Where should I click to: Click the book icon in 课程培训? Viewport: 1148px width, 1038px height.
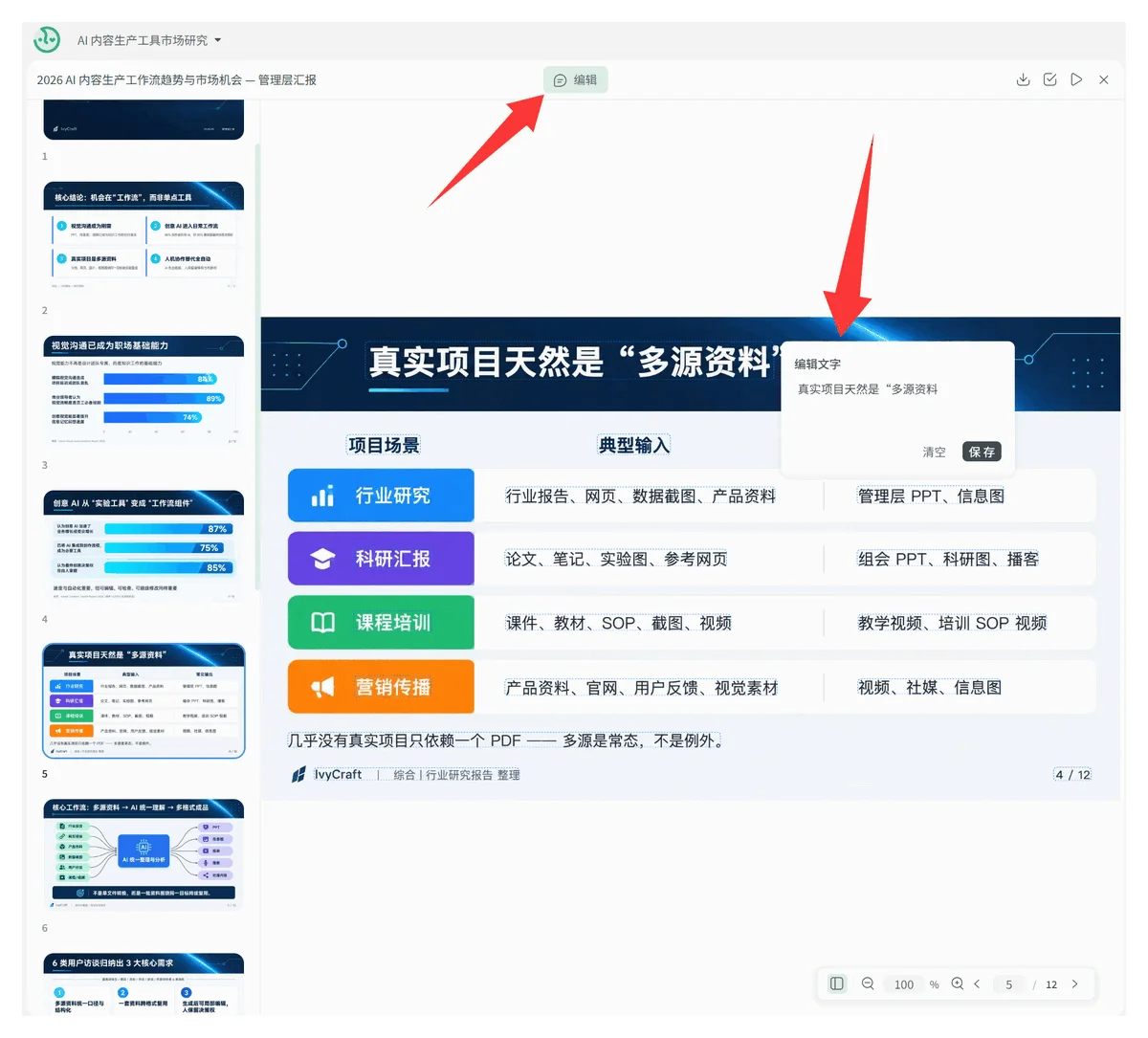pos(322,623)
